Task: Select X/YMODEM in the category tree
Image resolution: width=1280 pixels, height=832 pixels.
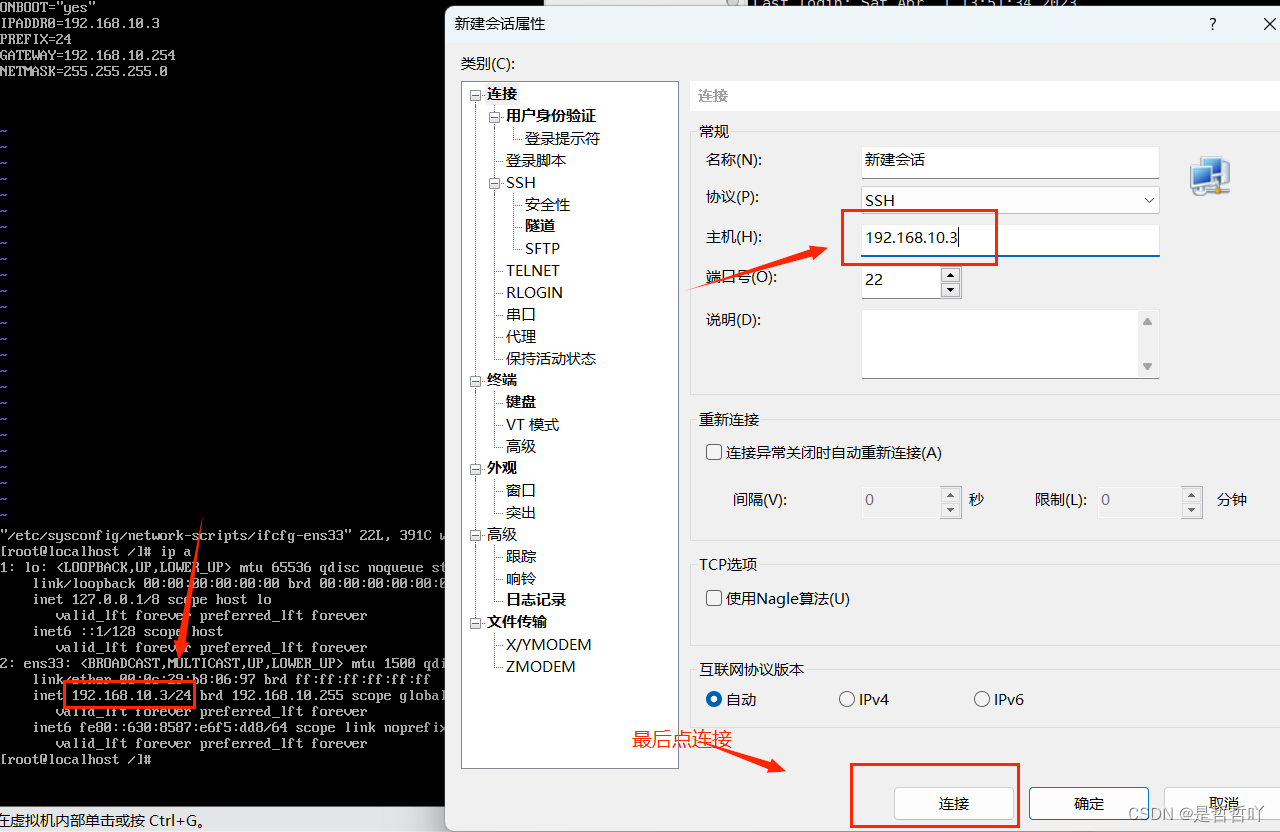Action: [548, 644]
